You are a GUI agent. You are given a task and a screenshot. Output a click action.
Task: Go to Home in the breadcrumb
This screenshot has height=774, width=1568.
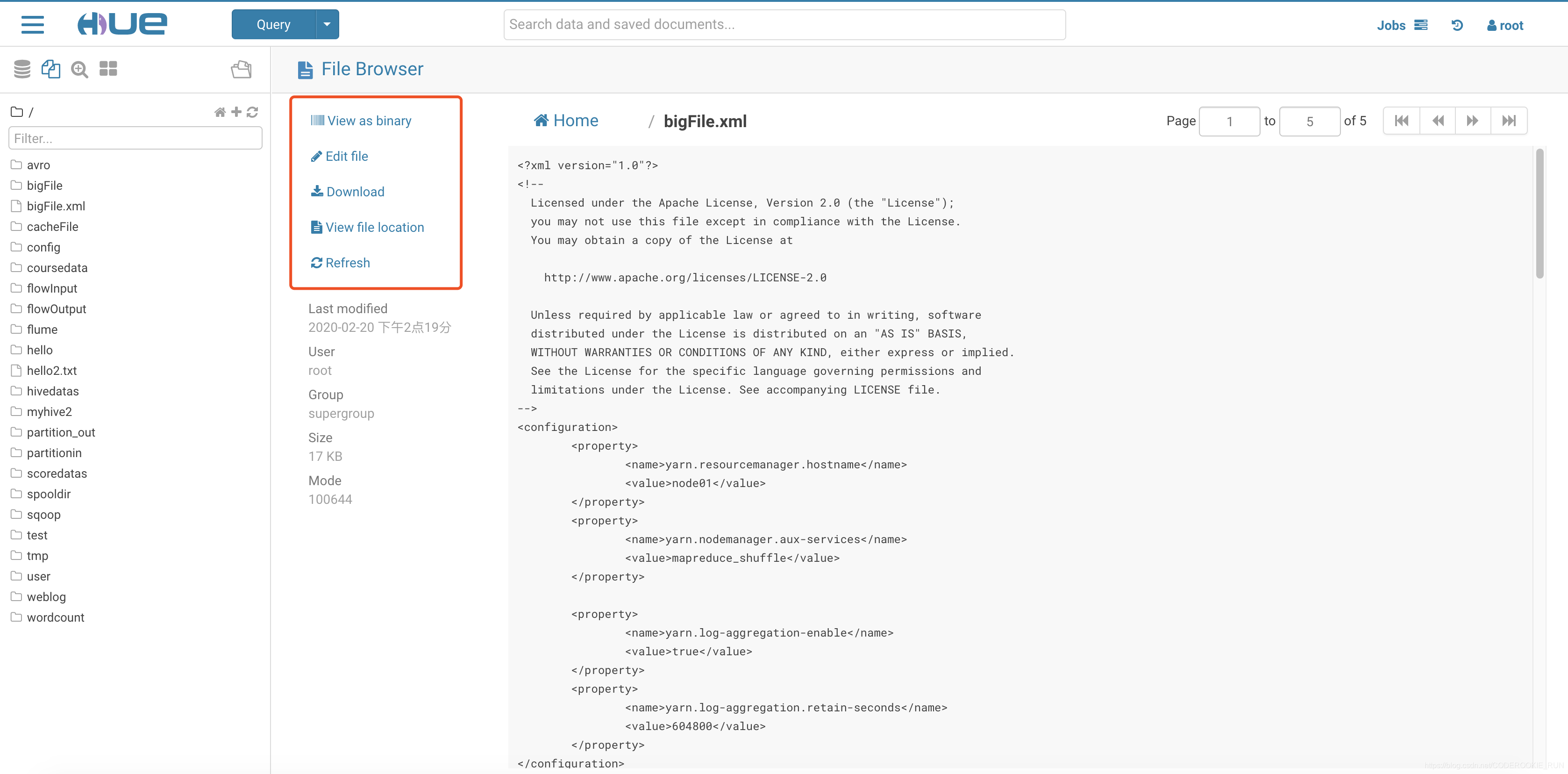(566, 121)
